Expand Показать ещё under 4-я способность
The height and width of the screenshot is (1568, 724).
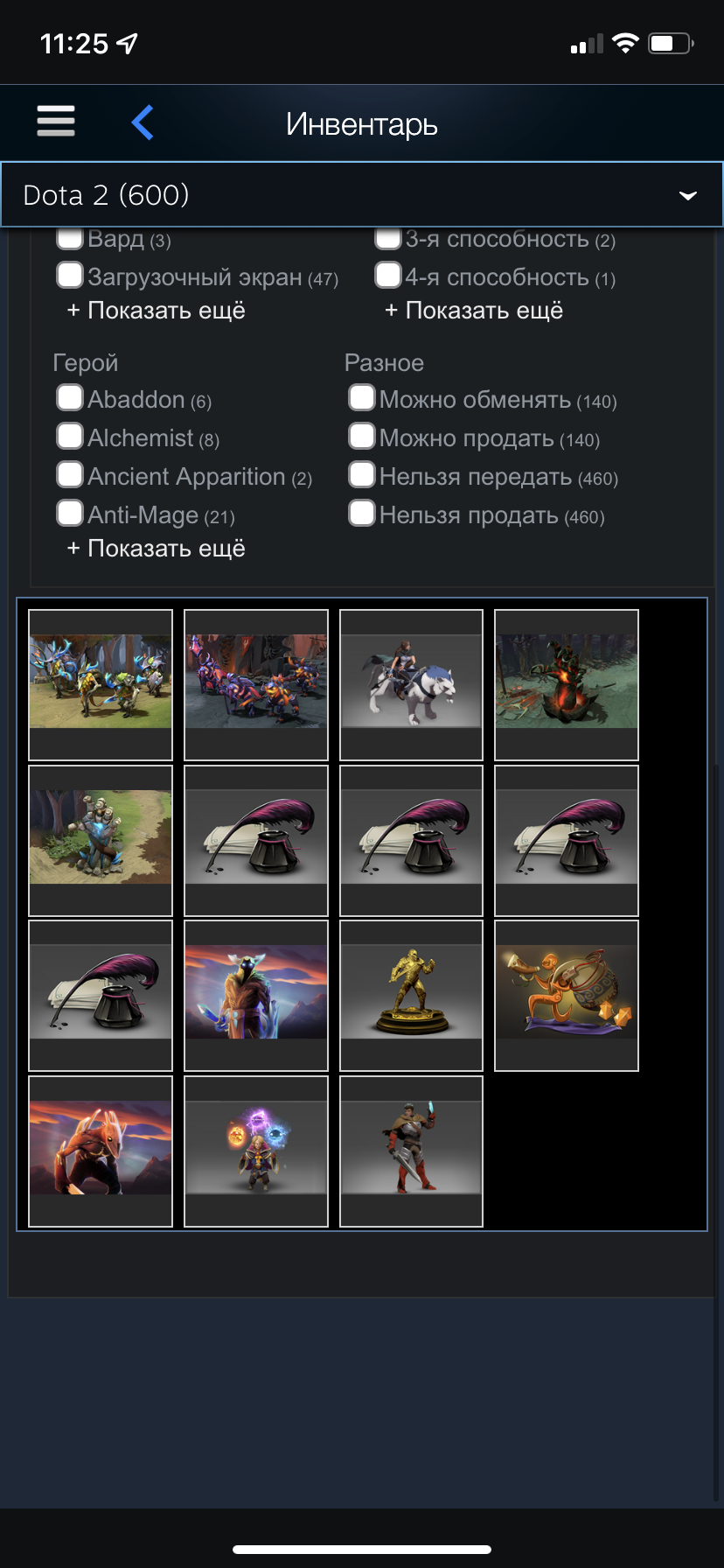coord(473,311)
